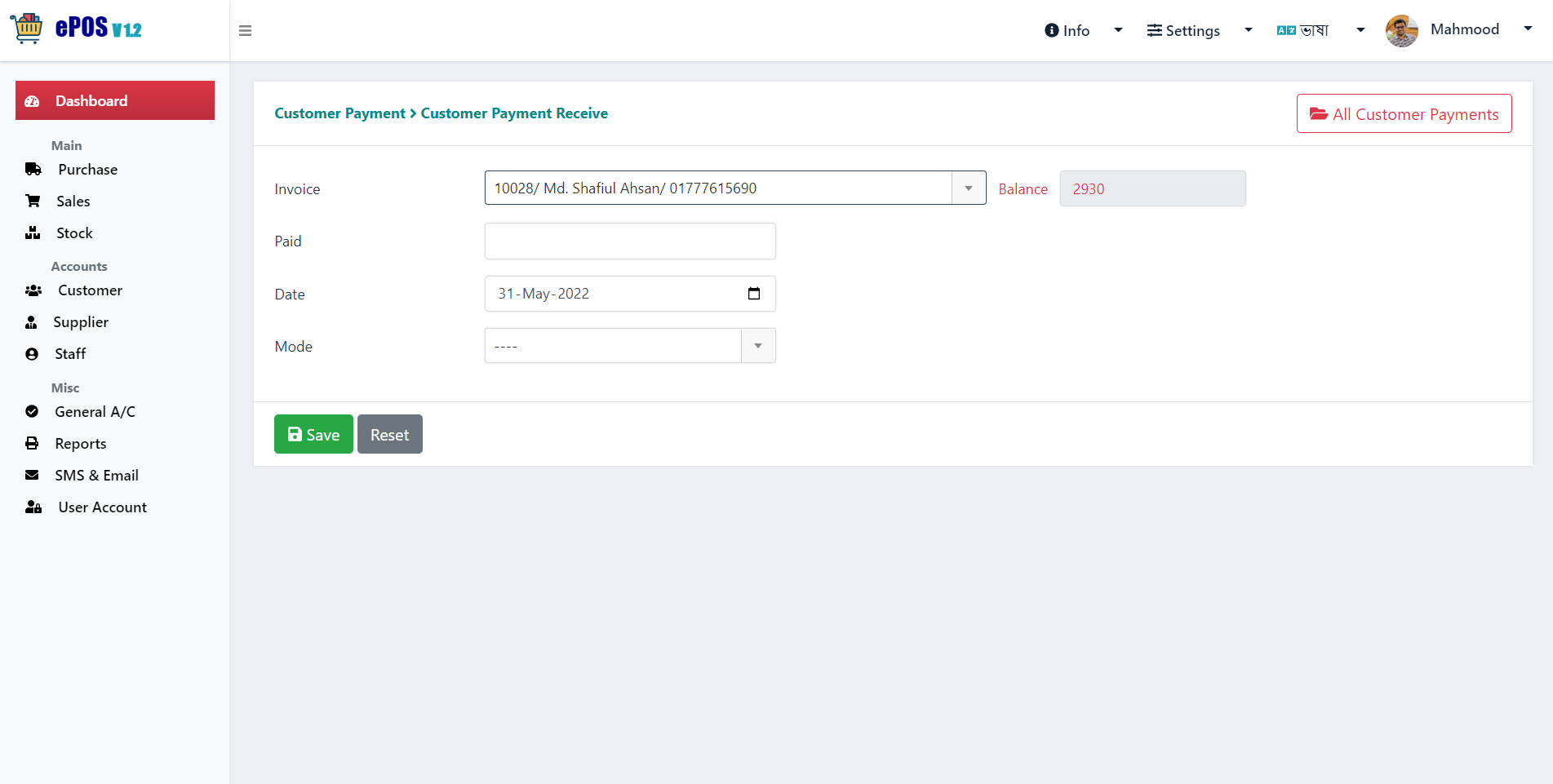
Task: Click the Reports printer icon
Action: pos(32,443)
